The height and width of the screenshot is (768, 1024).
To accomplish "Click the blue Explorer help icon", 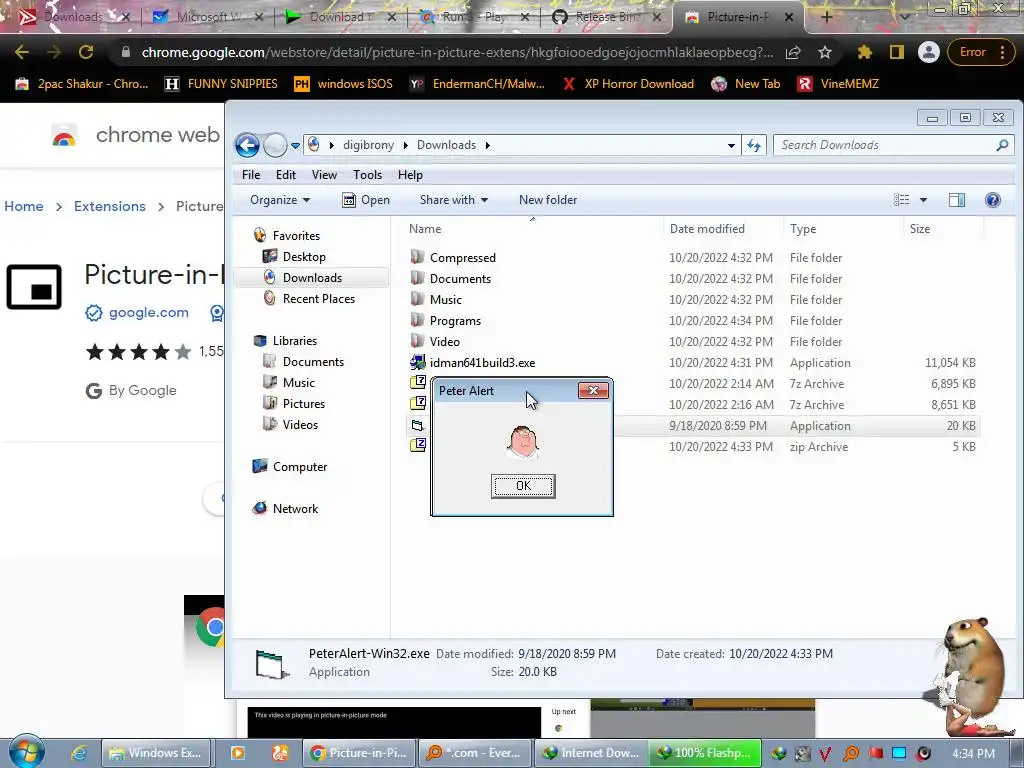I will (x=993, y=200).
